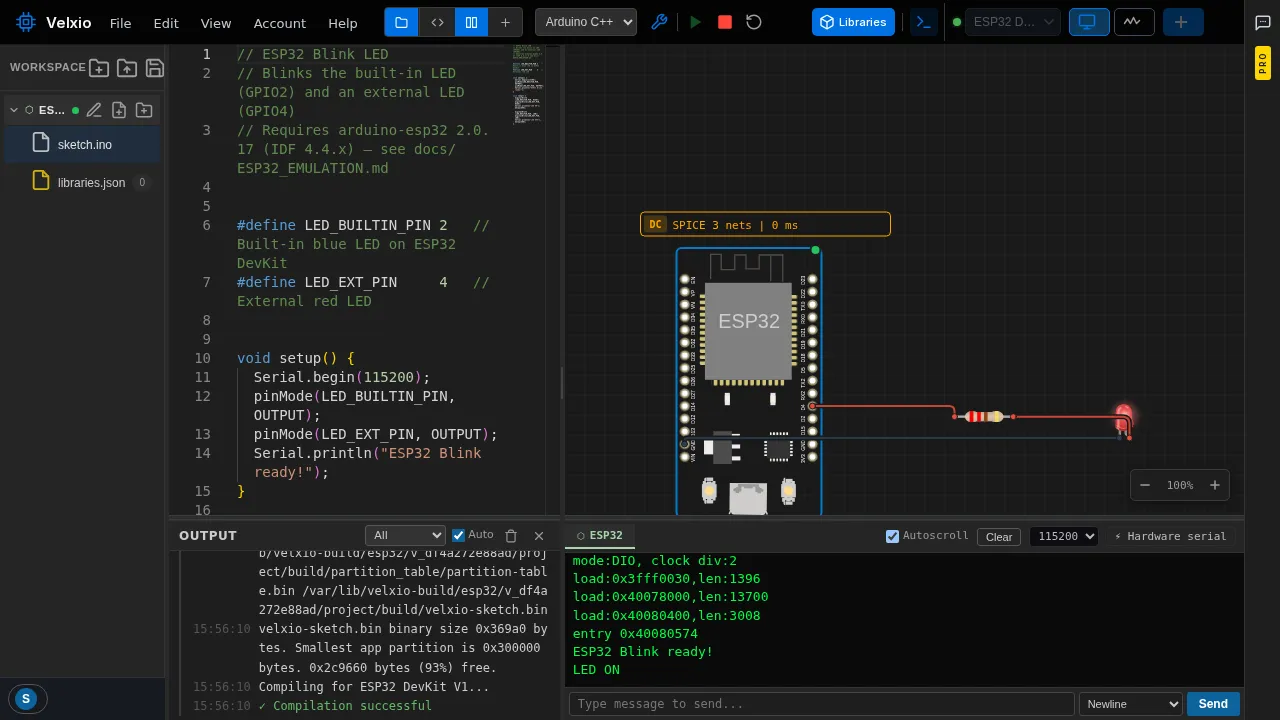Open sketch.ino in the file tree
This screenshot has width=1280, height=720.
click(82, 144)
